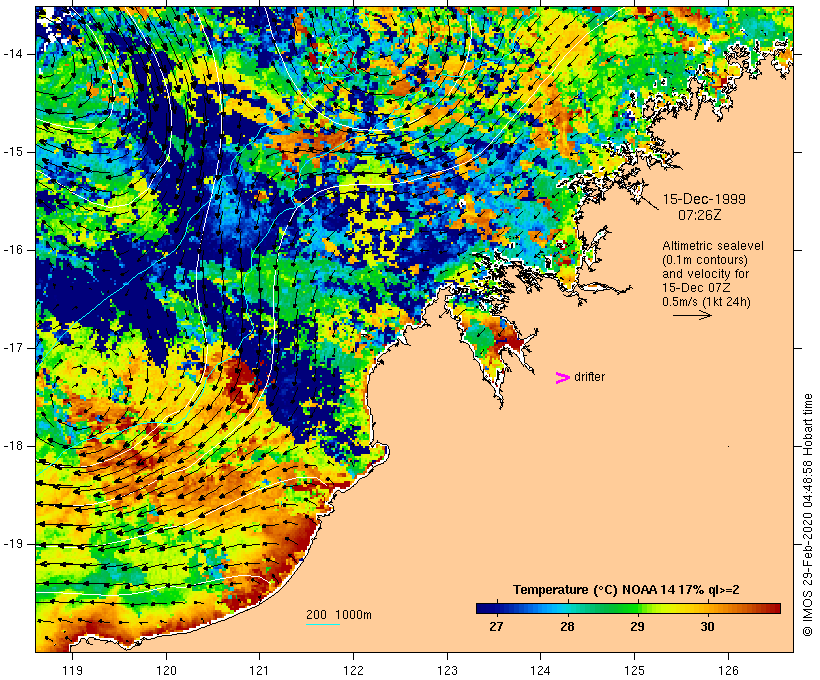Click the cyan bathymetry legend line sample
820x680 pixels.
(x=323, y=624)
